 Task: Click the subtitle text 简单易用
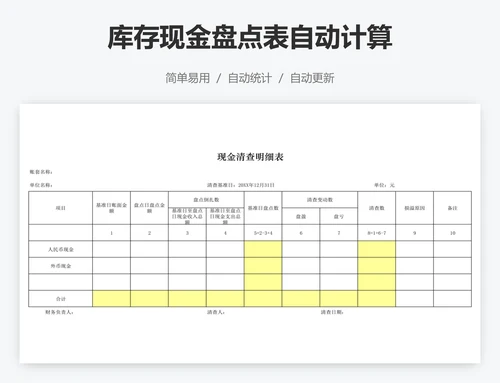point(188,78)
